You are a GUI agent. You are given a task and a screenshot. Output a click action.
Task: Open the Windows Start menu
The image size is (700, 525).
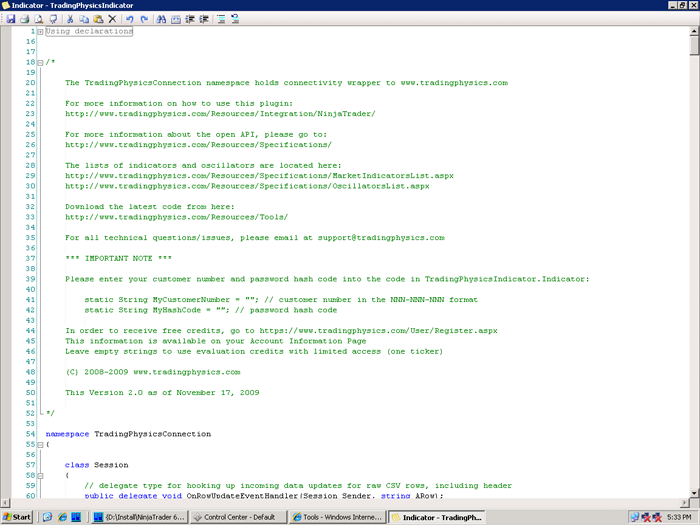(x=18, y=517)
